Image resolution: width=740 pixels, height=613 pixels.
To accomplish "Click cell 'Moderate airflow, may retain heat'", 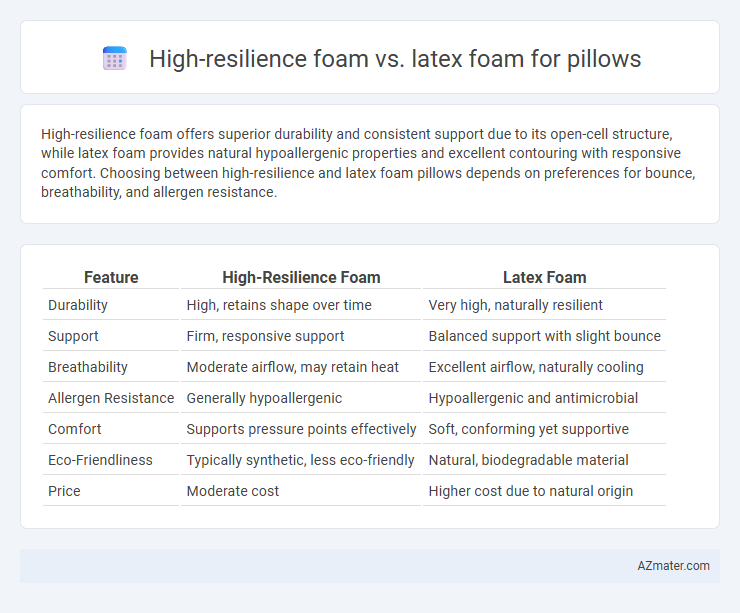I will [293, 367].
